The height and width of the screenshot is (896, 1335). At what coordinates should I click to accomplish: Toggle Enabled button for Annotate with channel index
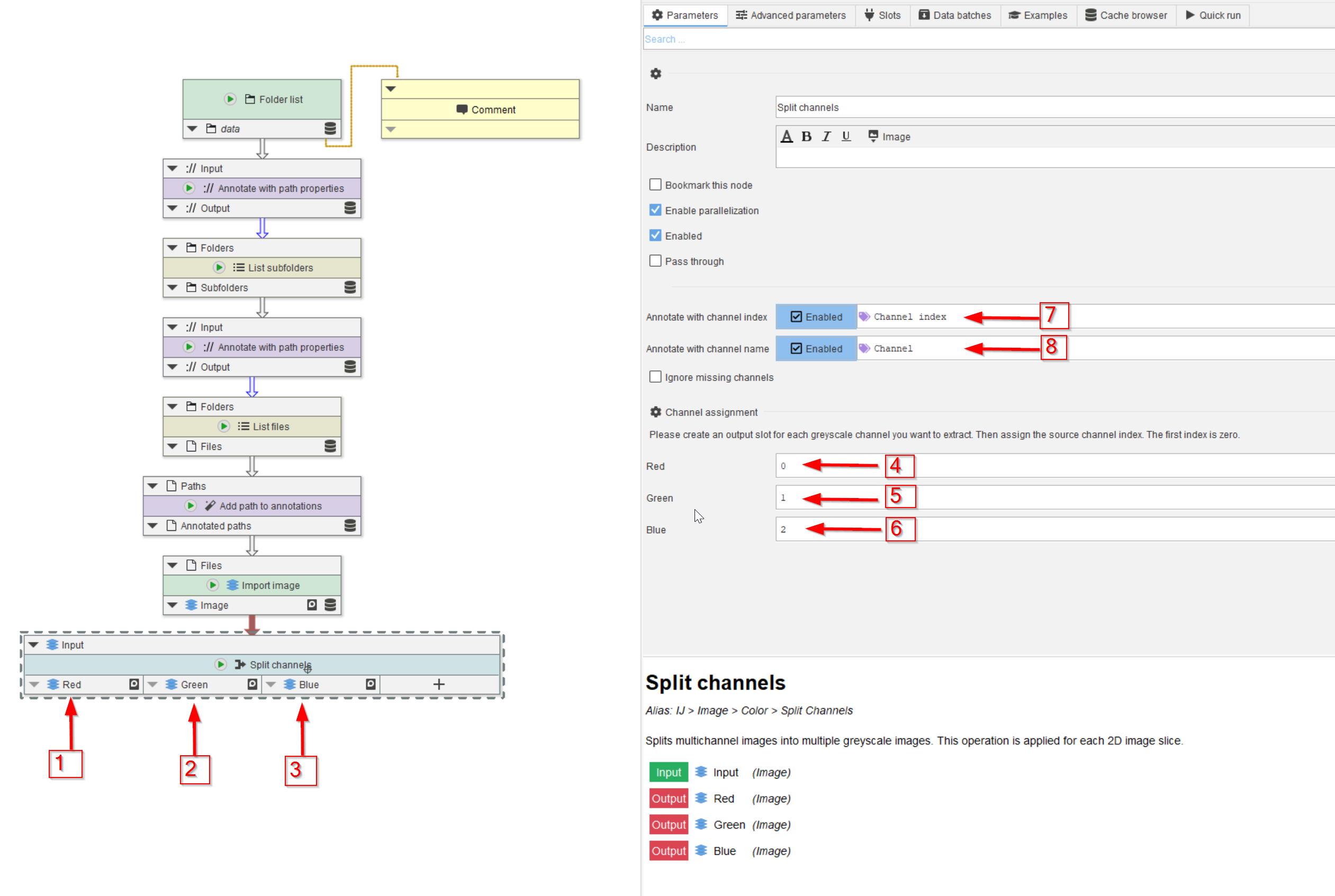pos(816,316)
